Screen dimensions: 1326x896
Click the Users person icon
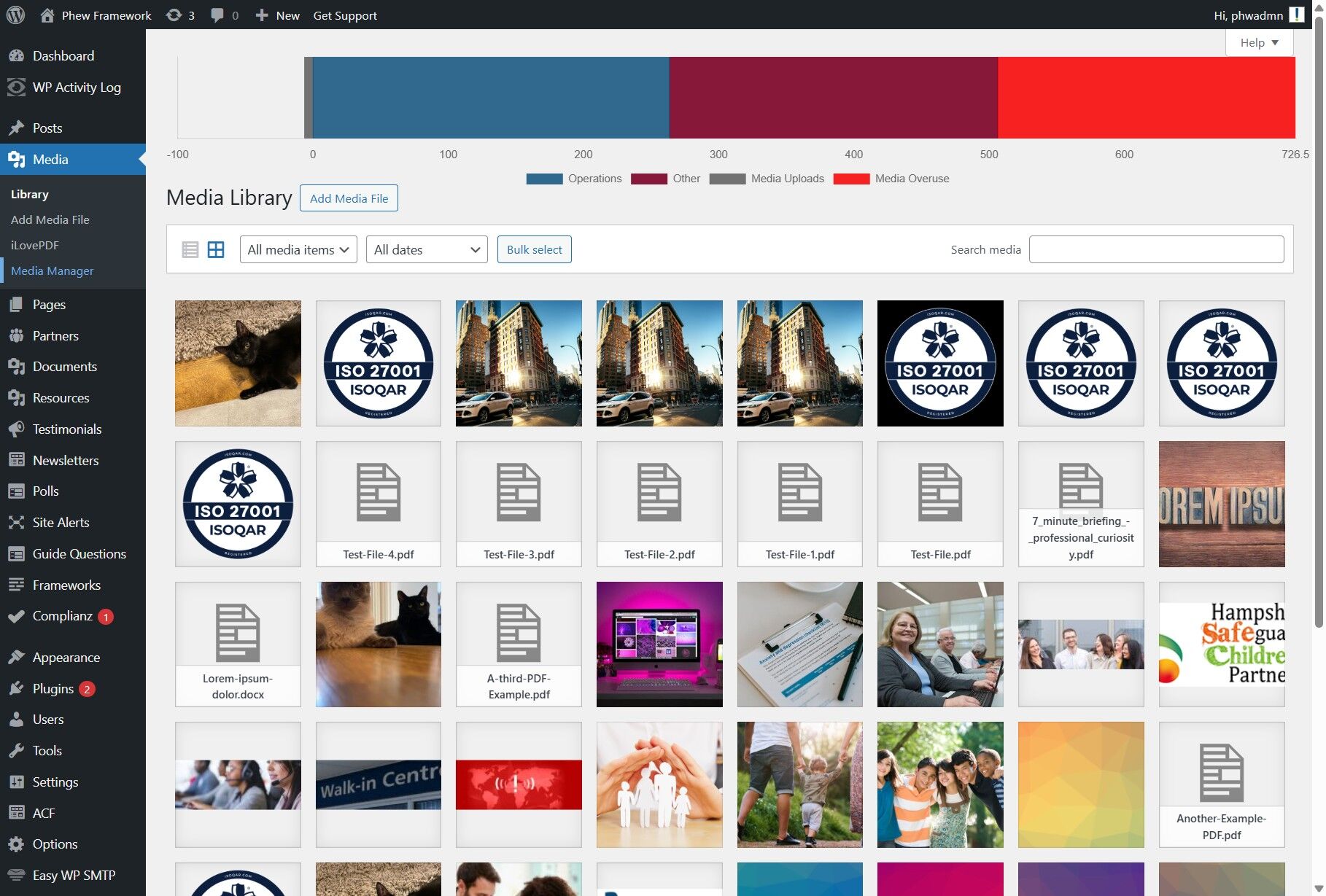tap(16, 720)
